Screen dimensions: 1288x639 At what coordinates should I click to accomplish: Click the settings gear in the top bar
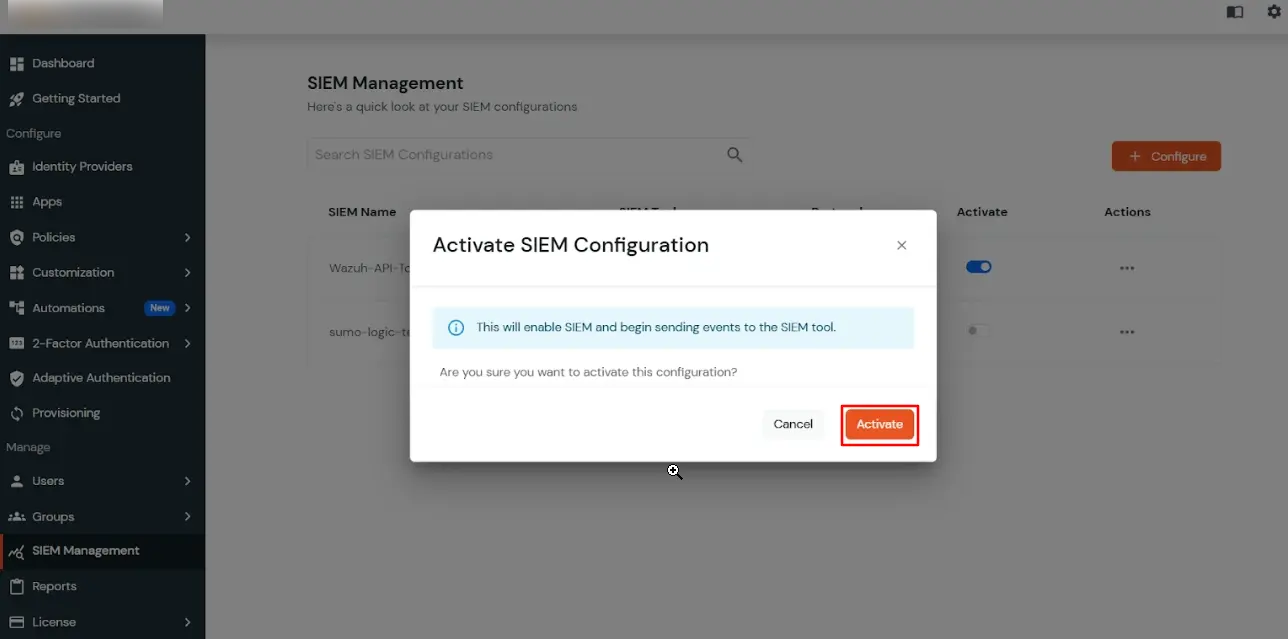(x=1274, y=12)
